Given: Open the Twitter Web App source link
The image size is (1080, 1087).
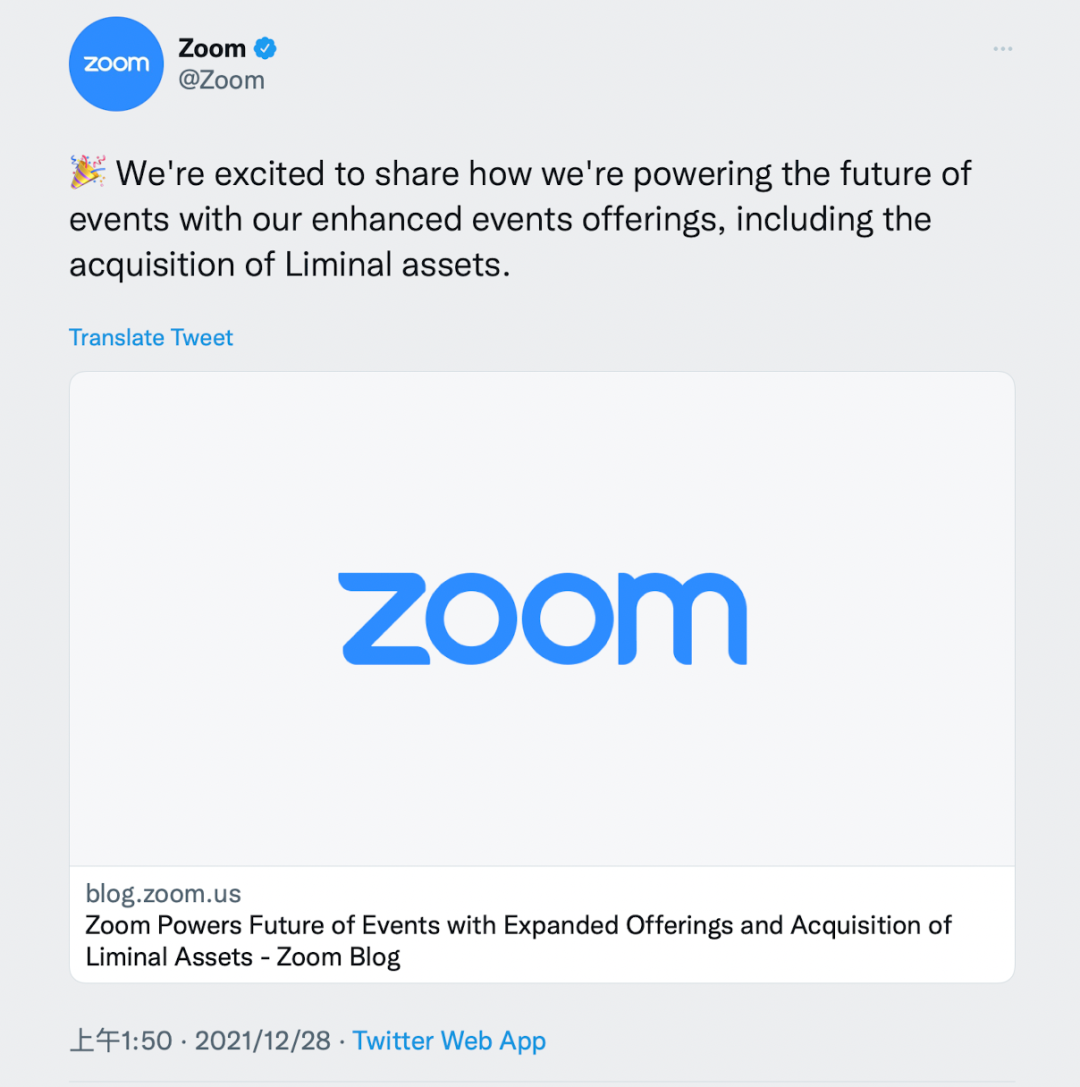Looking at the screenshot, I should coord(449,1040).
